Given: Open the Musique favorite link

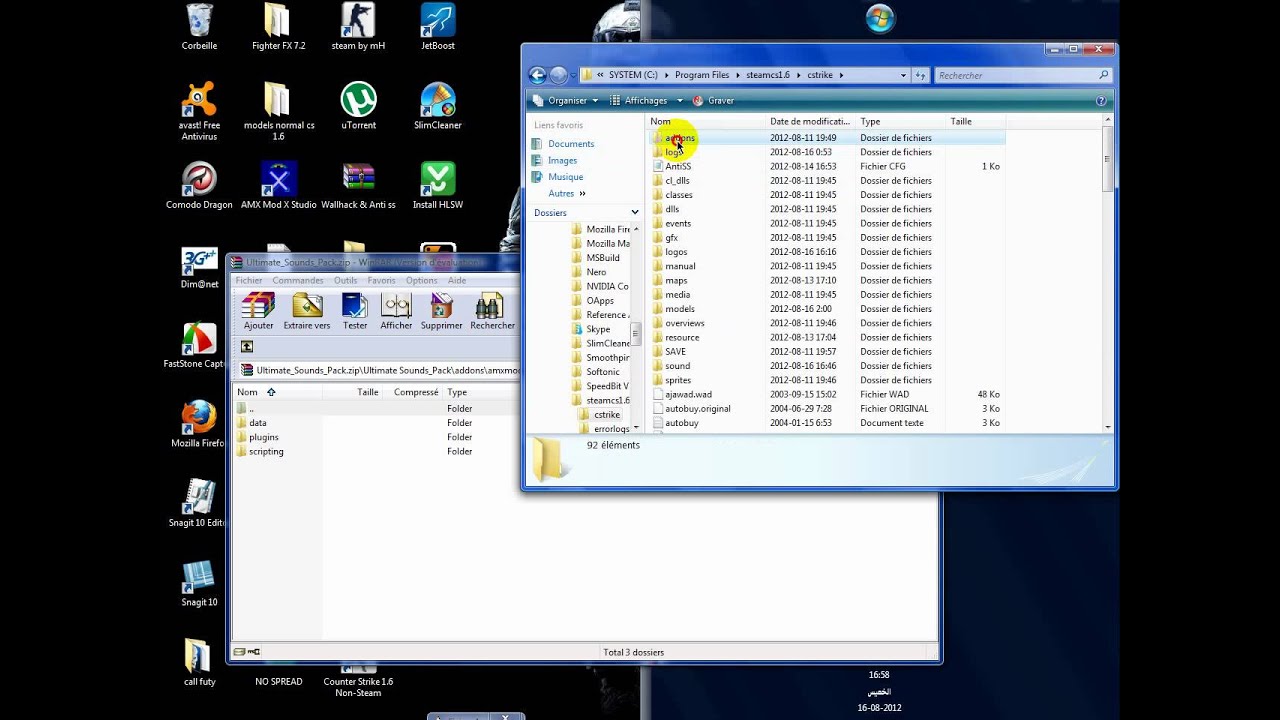Looking at the screenshot, I should point(565,177).
